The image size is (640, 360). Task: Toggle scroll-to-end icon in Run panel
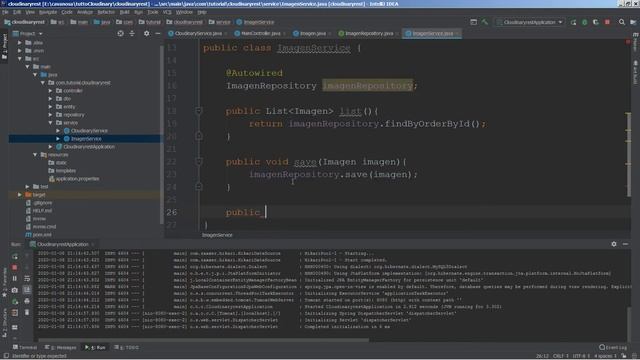pos(27,290)
